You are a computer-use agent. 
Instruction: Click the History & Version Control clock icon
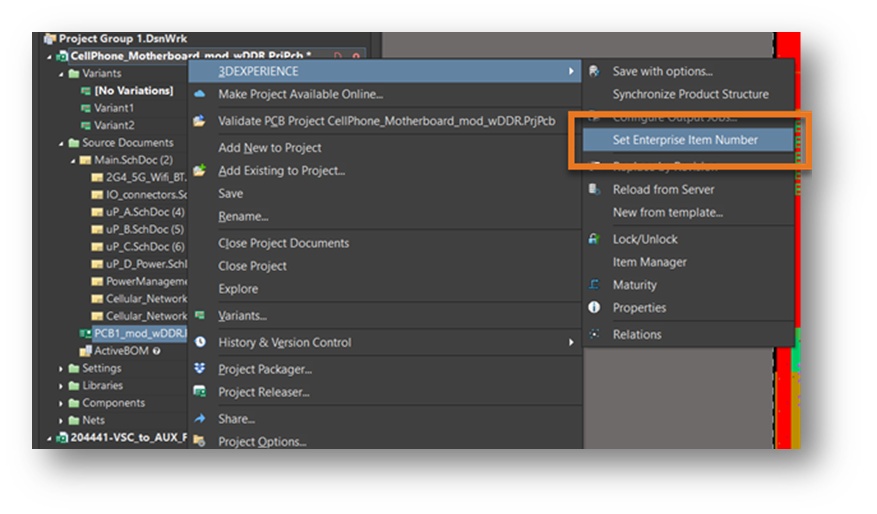click(x=199, y=342)
